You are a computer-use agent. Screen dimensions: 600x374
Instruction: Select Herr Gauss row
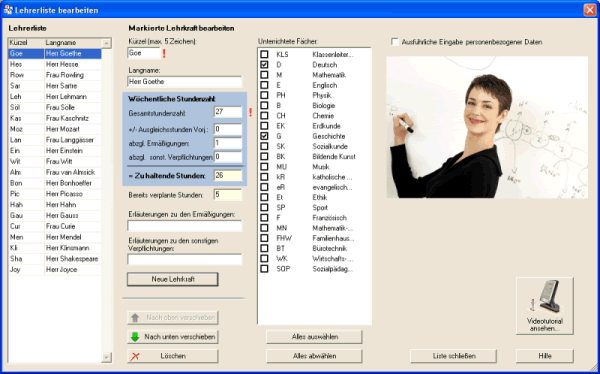pos(55,216)
